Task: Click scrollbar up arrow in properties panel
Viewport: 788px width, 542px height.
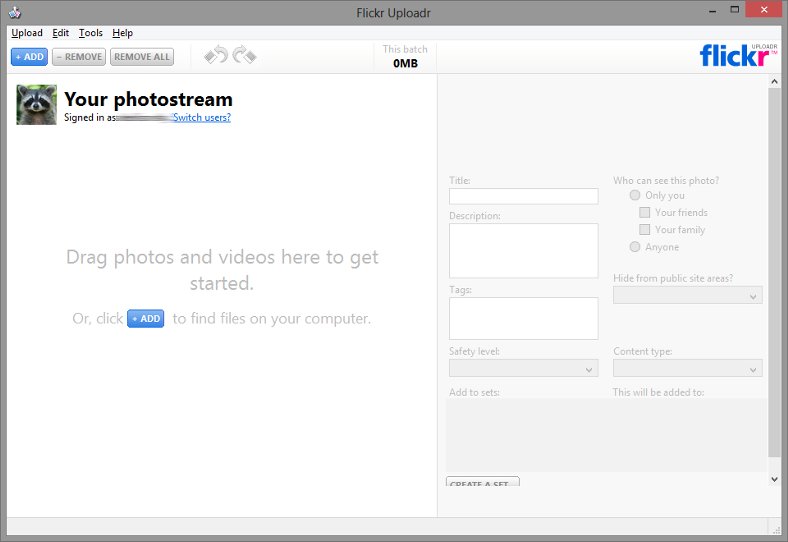Action: pos(774,81)
